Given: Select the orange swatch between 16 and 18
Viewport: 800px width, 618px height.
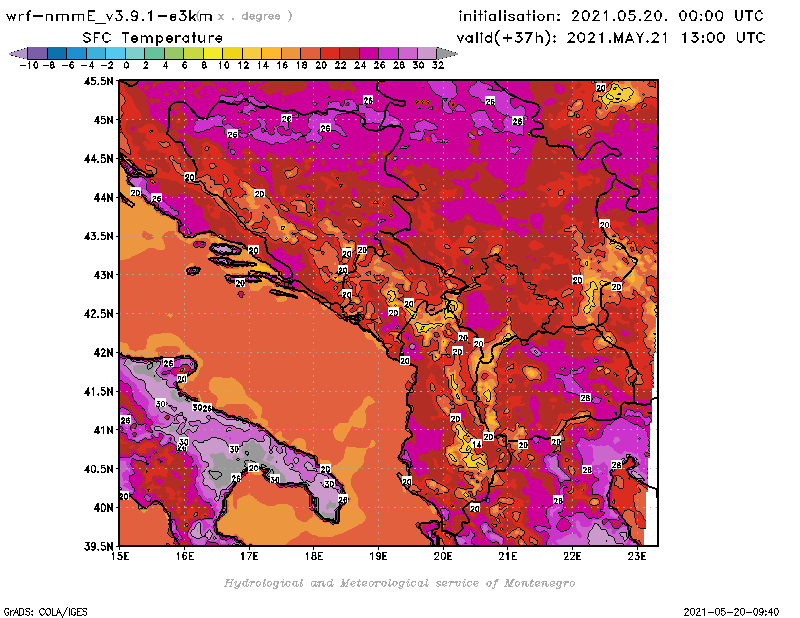Looking at the screenshot, I should coord(291,53).
